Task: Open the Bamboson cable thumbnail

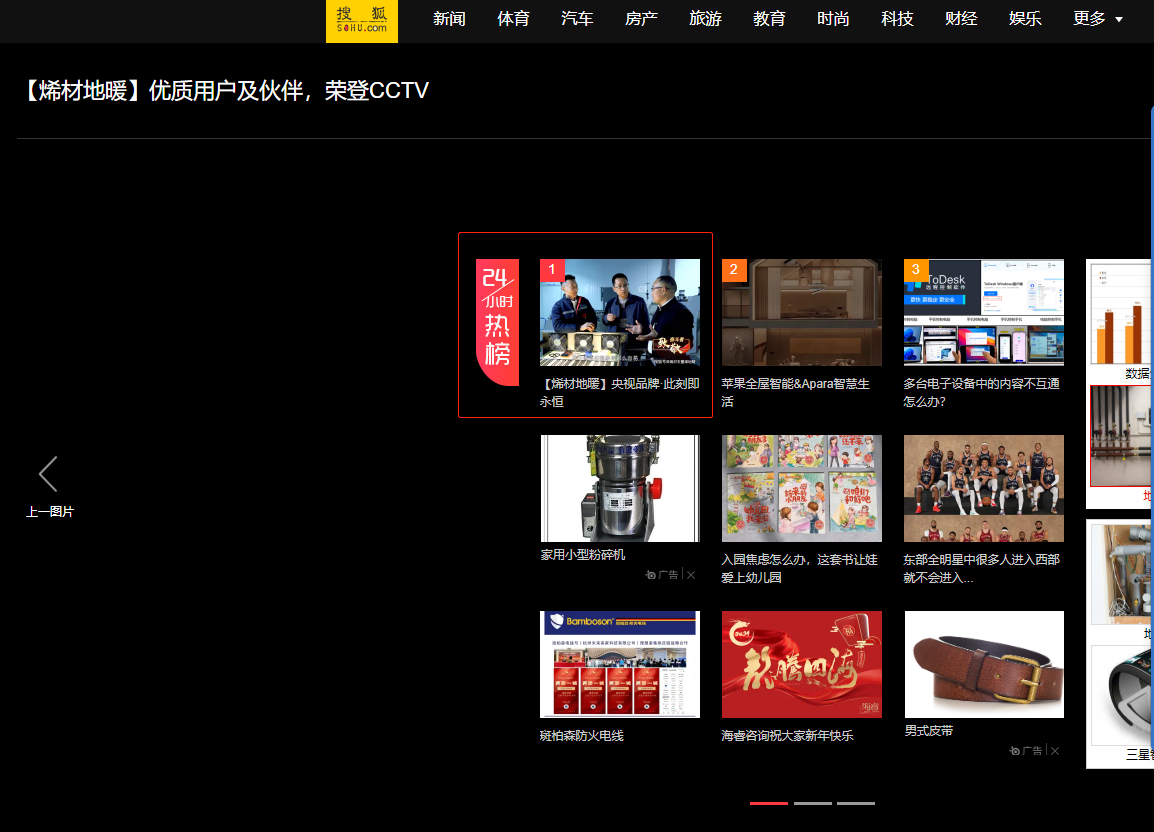Action: [x=620, y=664]
